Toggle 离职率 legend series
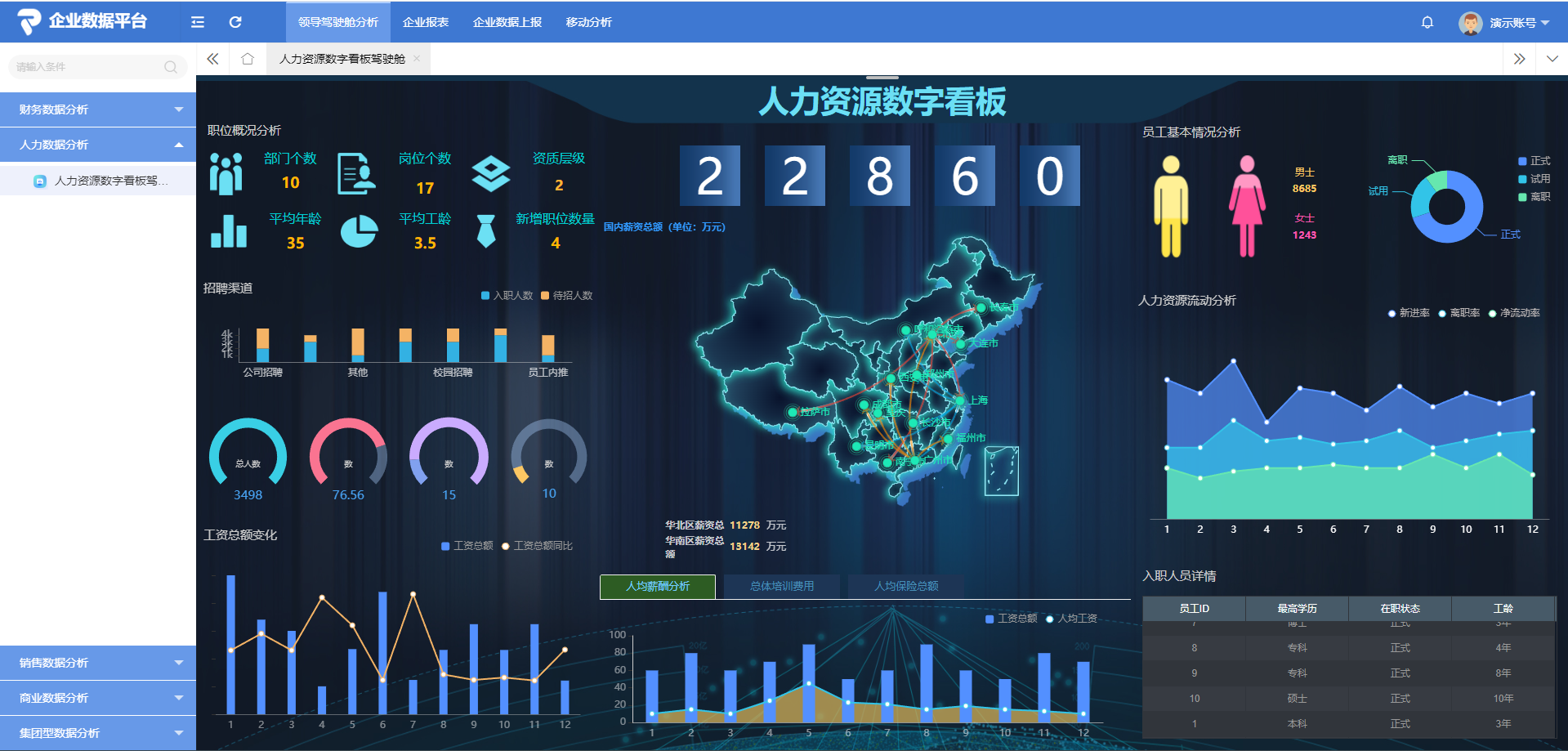Viewport: 1568px width, 751px height. tap(1459, 313)
